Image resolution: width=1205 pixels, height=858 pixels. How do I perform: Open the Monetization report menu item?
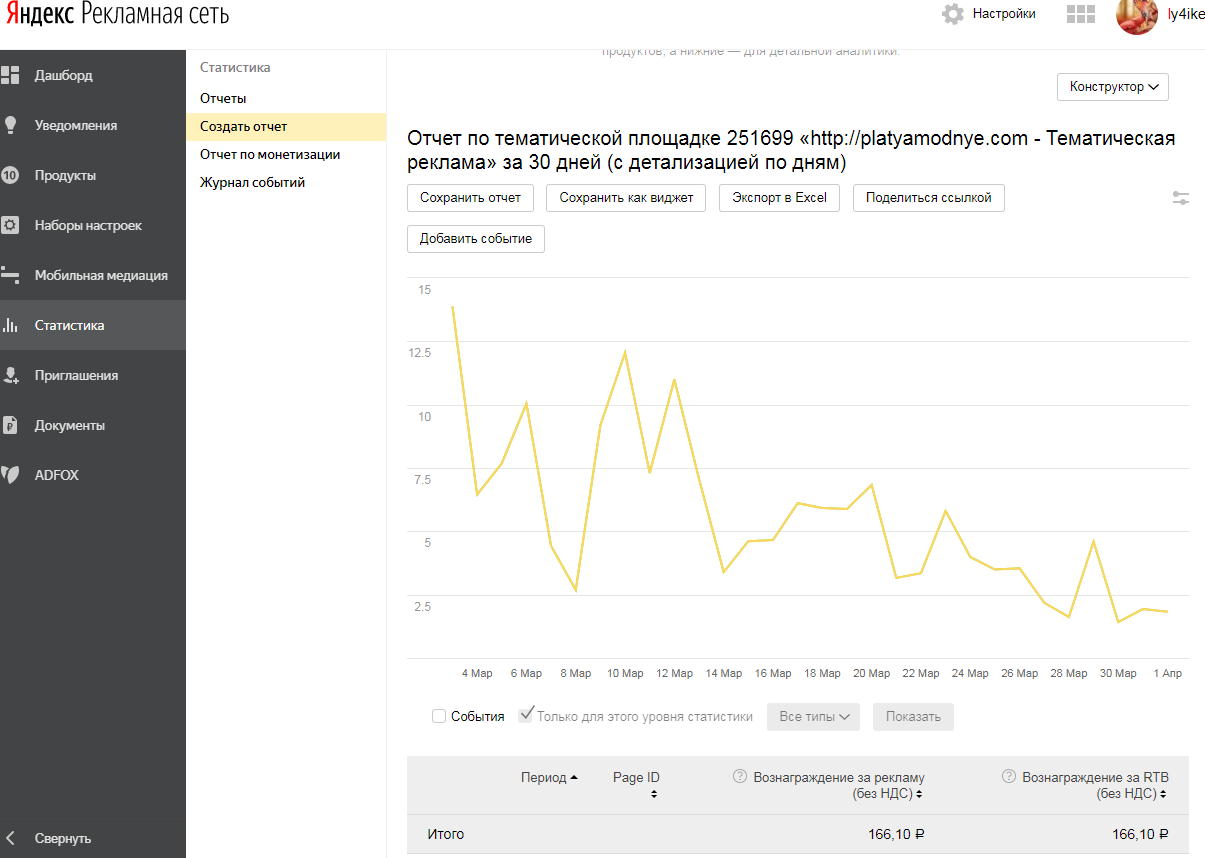pyautogui.click(x=270, y=154)
